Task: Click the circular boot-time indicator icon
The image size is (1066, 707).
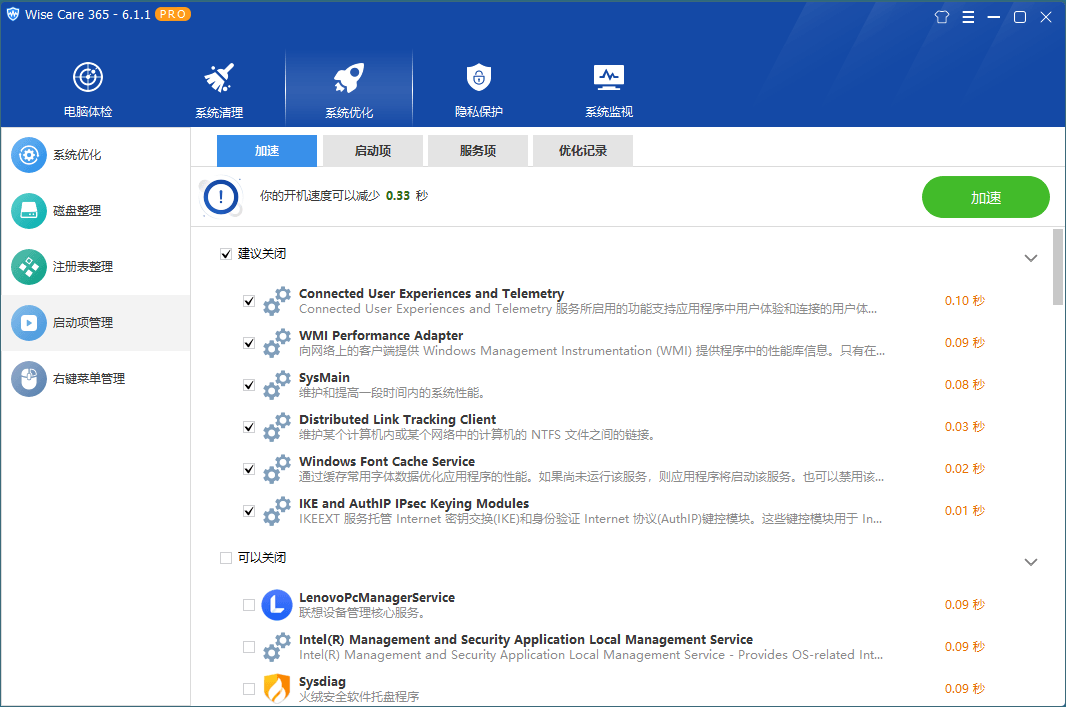Action: (x=220, y=197)
